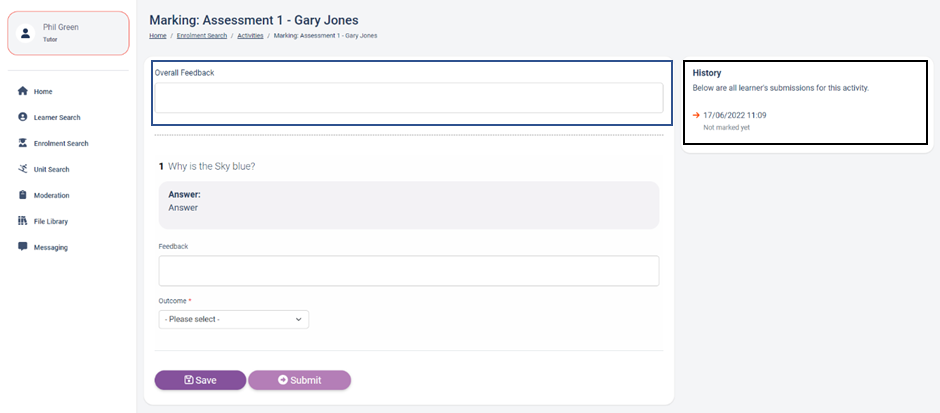This screenshot has height=413, width=940.
Task: Click the Unit Search icon
Action: [23, 169]
